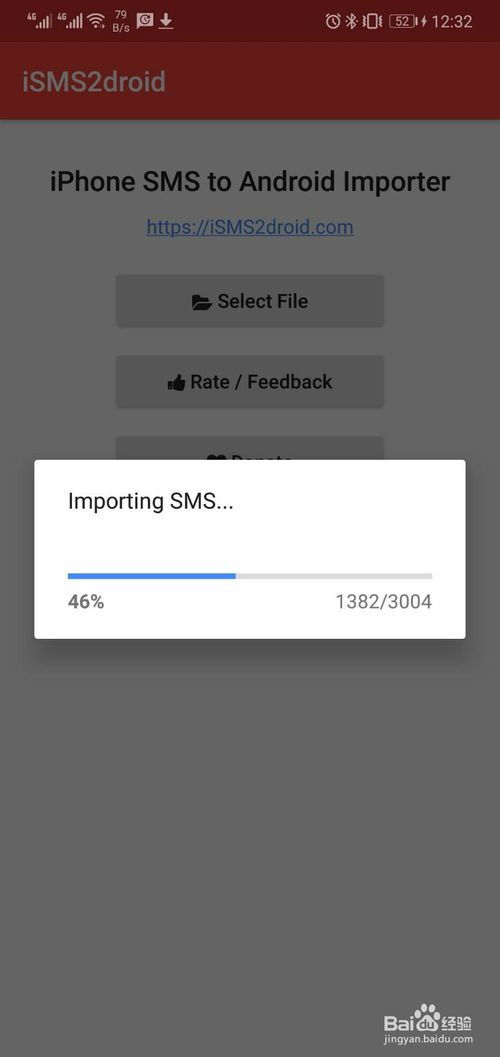Tap the Wi-Fi signal status icon

pyautogui.click(x=96, y=22)
